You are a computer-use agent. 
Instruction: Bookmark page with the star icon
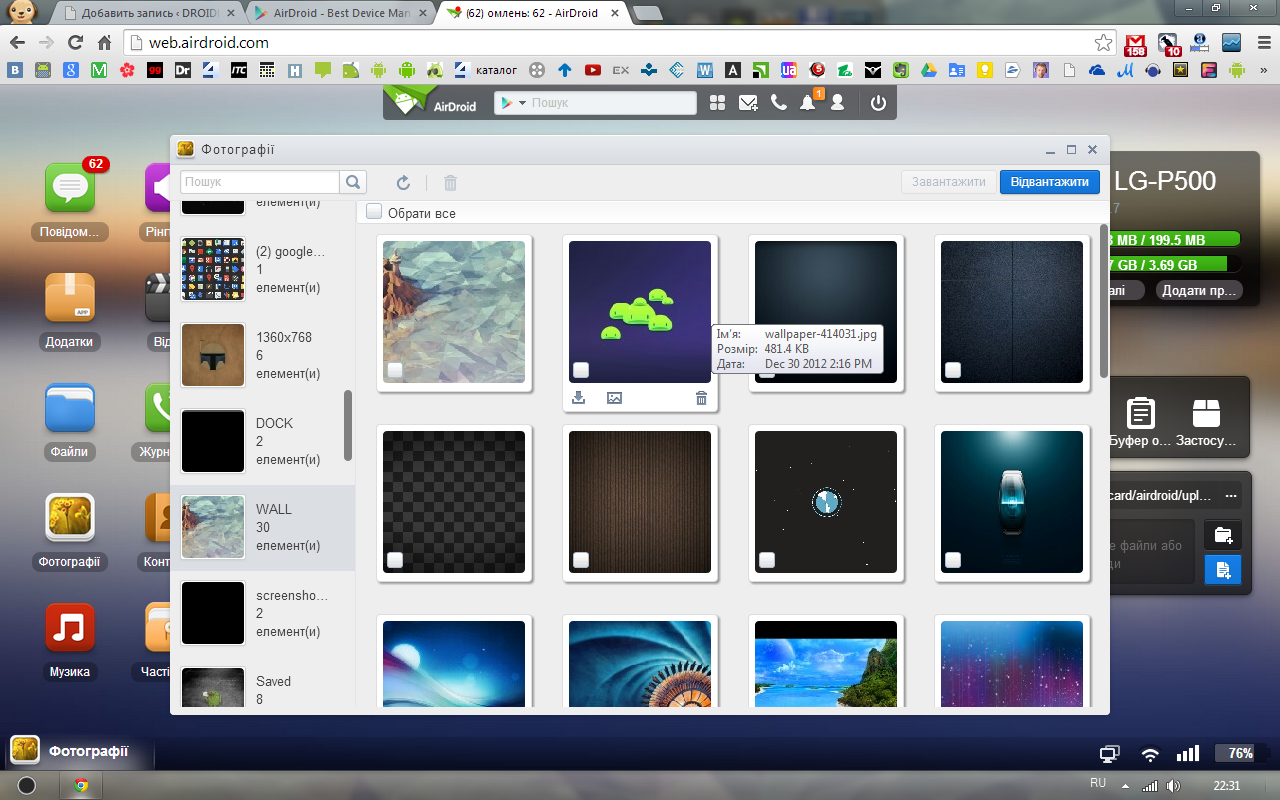point(1103,43)
